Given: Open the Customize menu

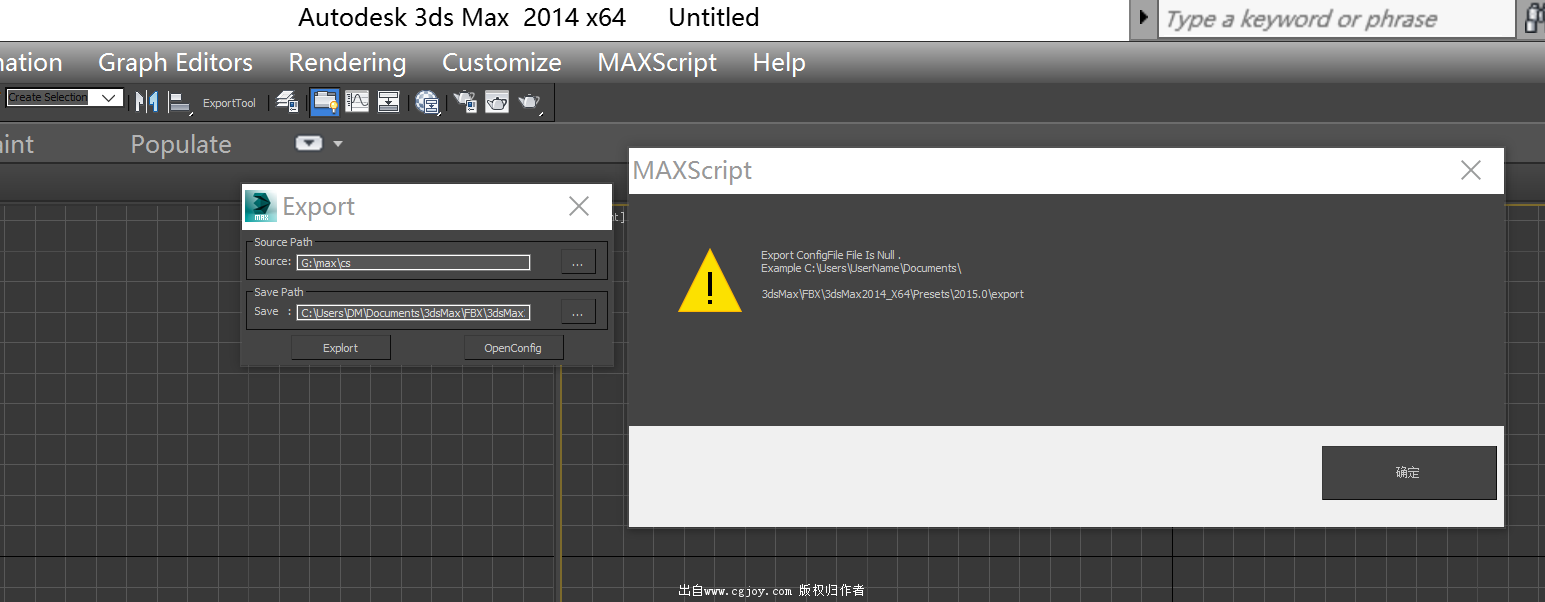Looking at the screenshot, I should click(x=502, y=62).
